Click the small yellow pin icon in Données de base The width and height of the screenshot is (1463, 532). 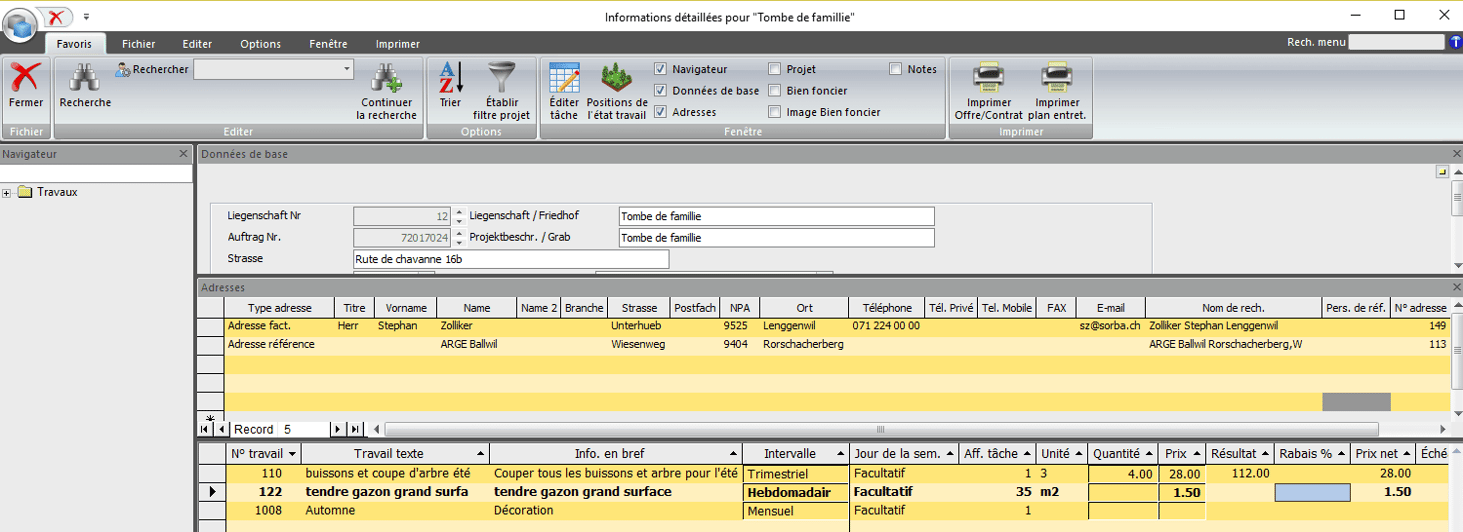pyautogui.click(x=1442, y=172)
